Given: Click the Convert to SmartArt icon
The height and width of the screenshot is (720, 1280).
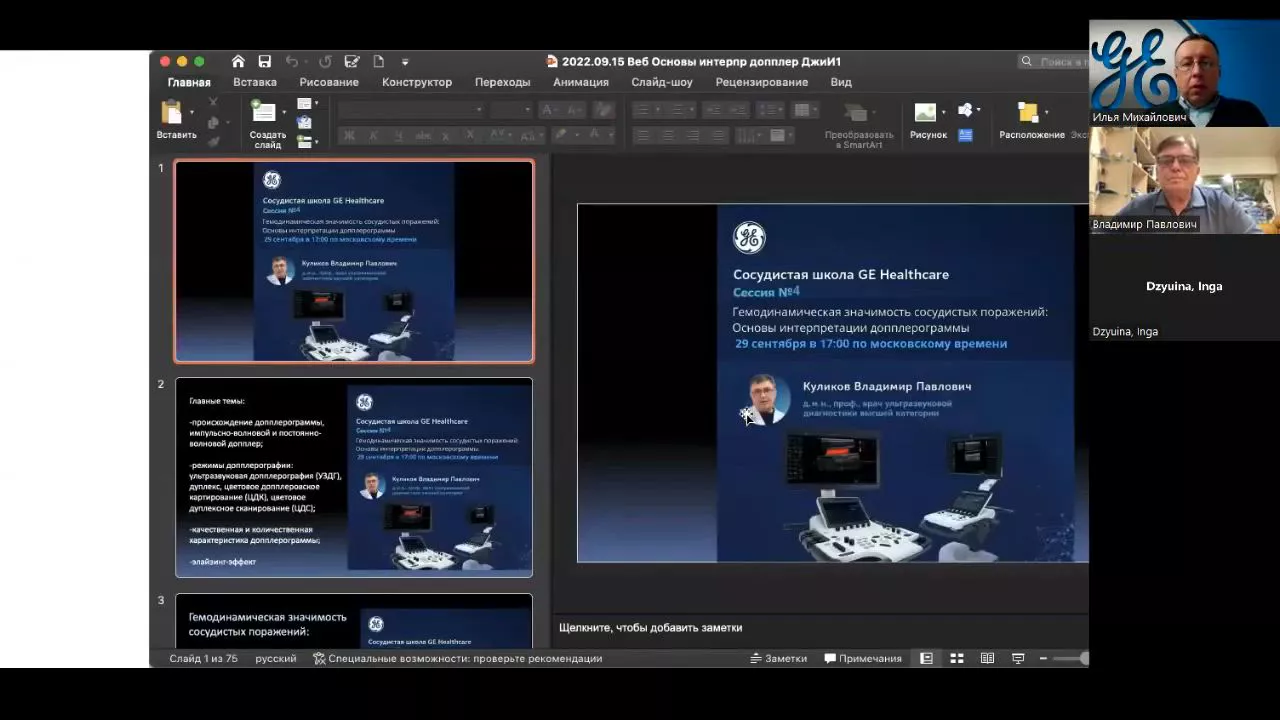Looking at the screenshot, I should [855, 112].
